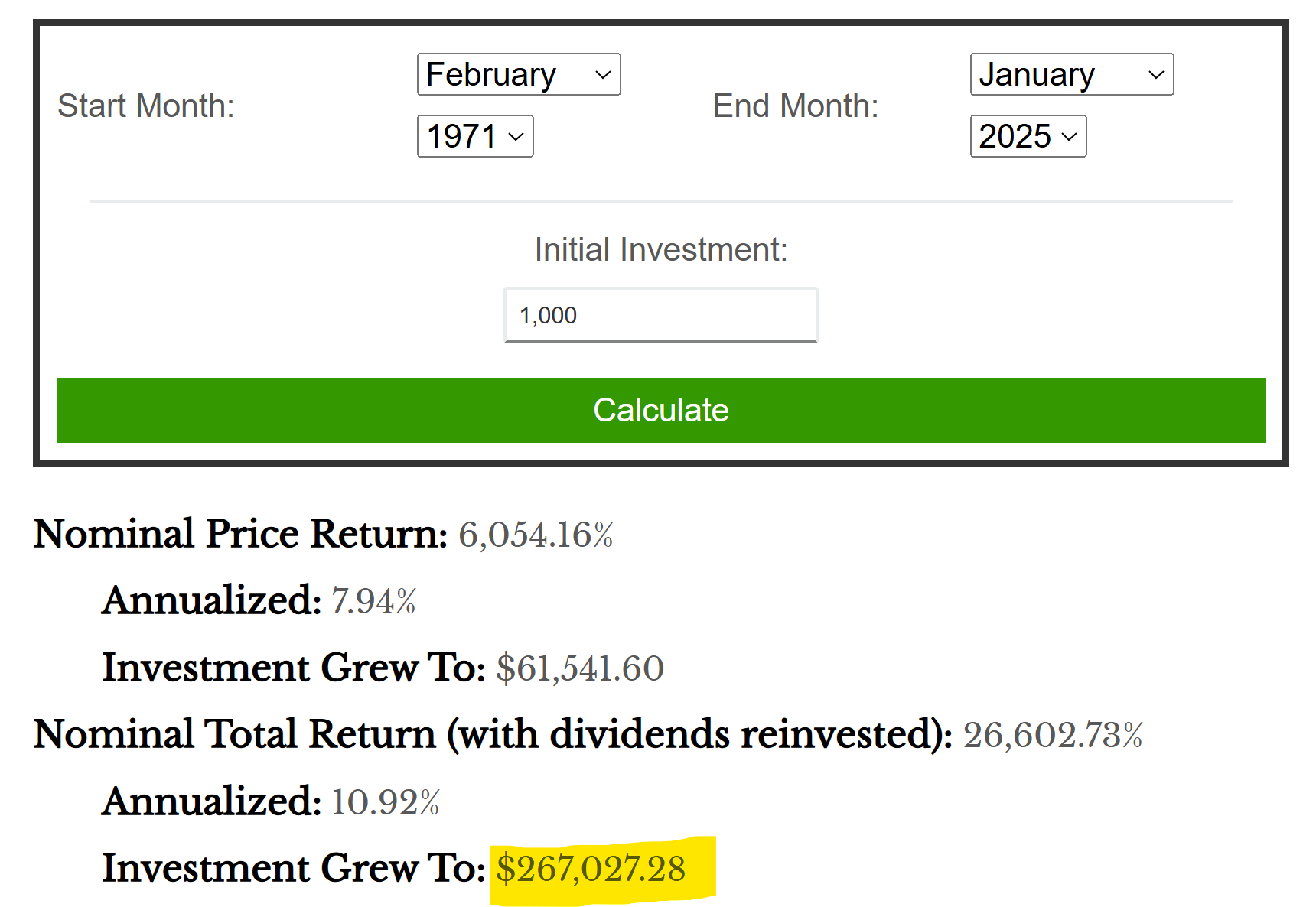
Task: Click the highlighted $267,027.28 amount
Action: [x=591, y=870]
